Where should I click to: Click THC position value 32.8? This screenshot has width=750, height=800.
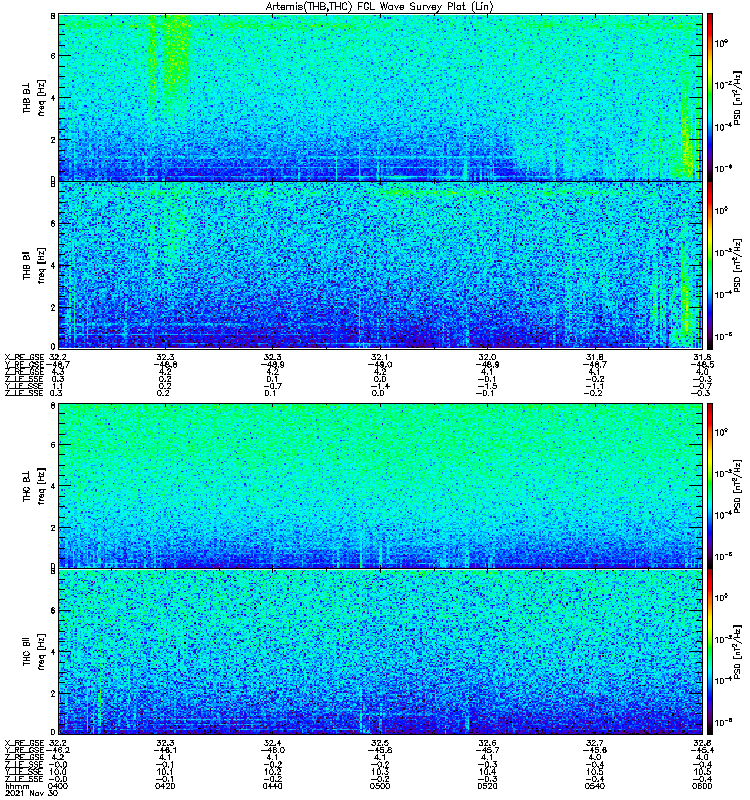[x=703, y=743]
